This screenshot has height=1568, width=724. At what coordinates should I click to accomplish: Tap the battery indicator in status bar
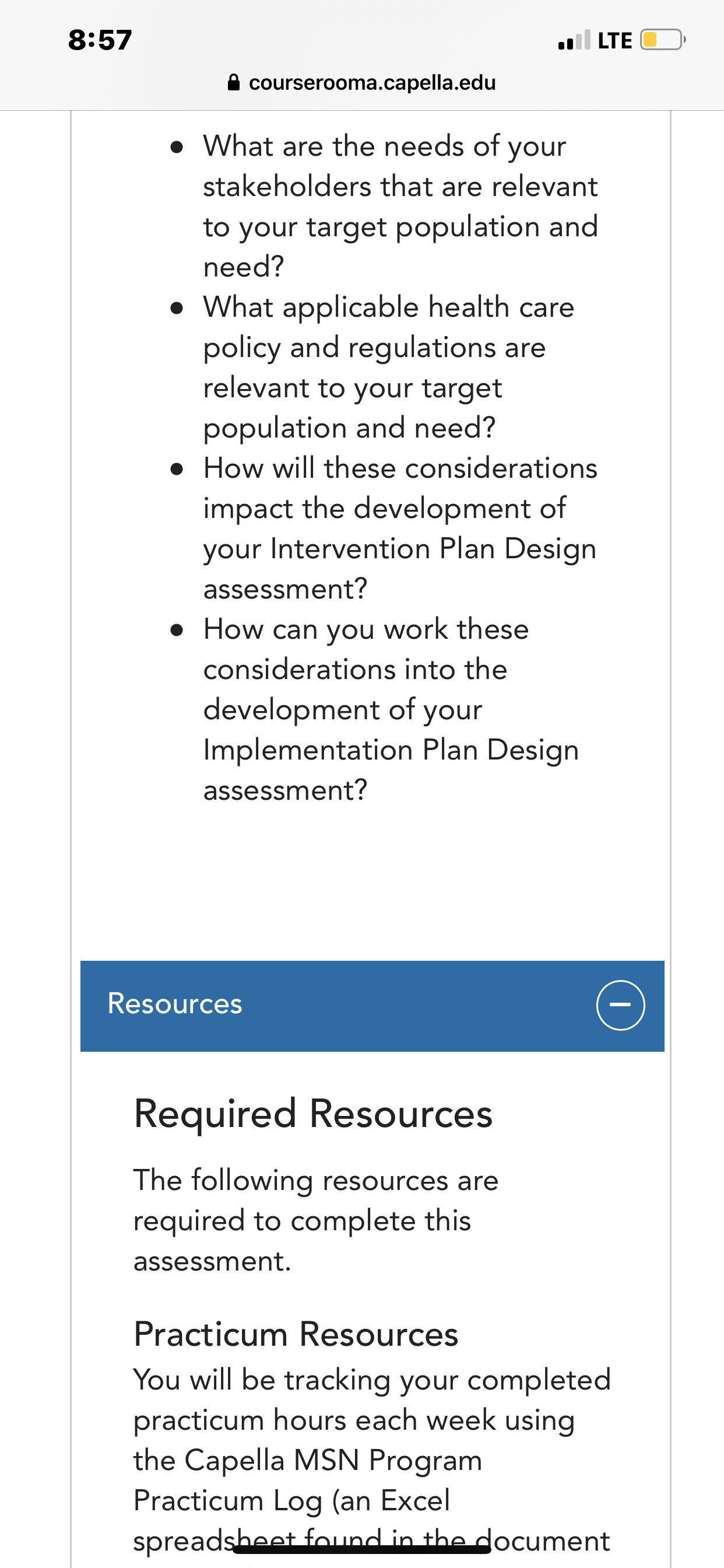point(663,40)
